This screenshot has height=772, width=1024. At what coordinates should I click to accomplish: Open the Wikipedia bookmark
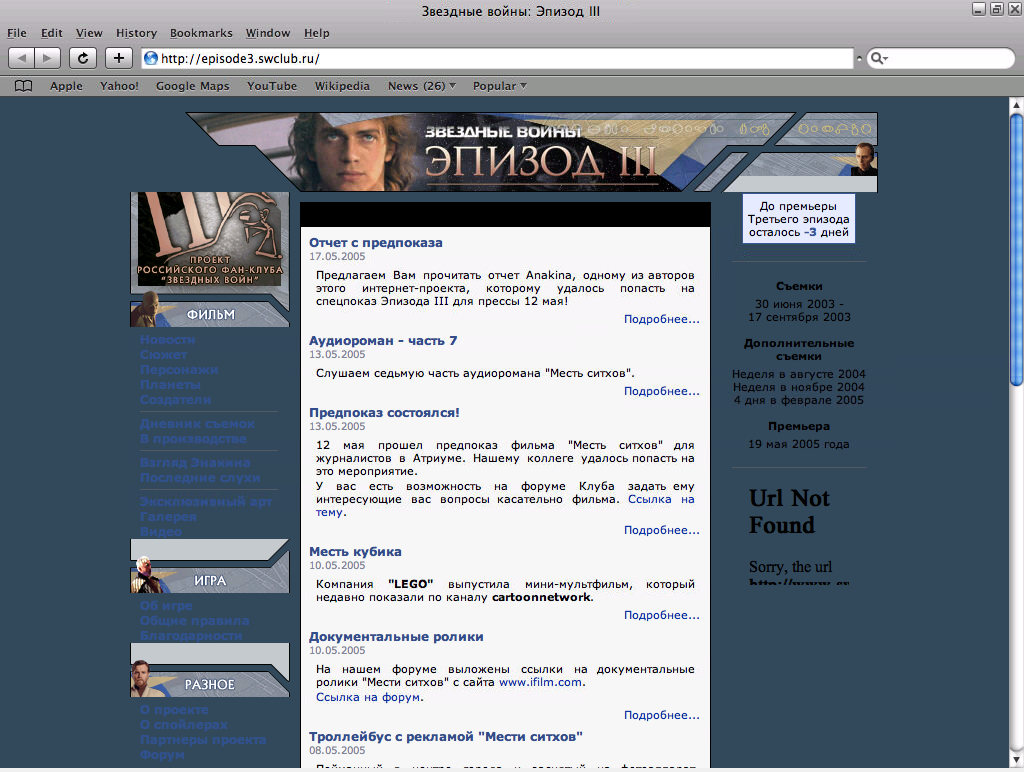[x=342, y=86]
